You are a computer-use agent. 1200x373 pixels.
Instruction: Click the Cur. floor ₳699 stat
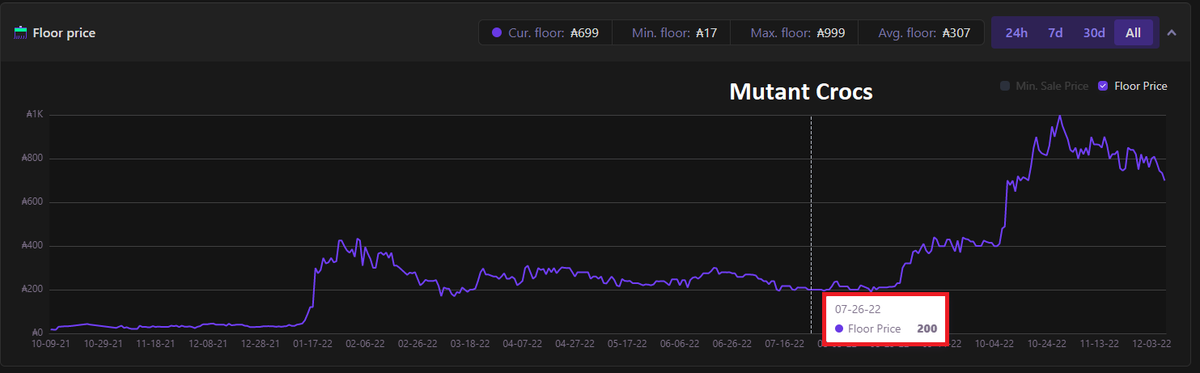pyautogui.click(x=545, y=33)
